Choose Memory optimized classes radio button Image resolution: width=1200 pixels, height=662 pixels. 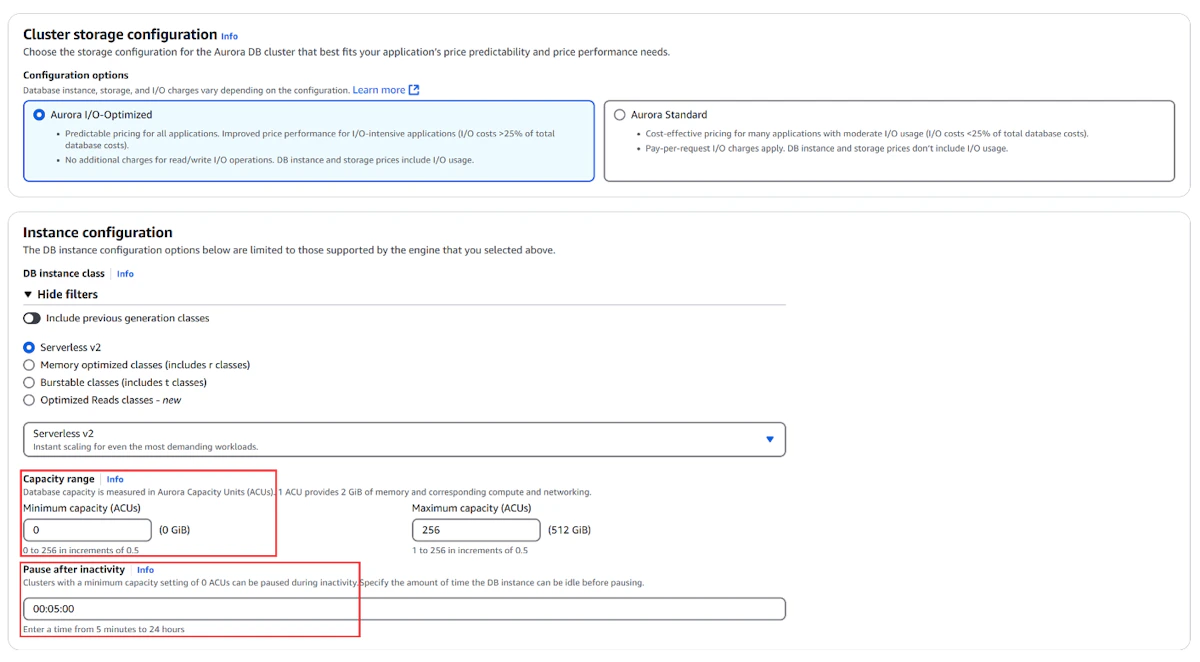click(x=29, y=365)
